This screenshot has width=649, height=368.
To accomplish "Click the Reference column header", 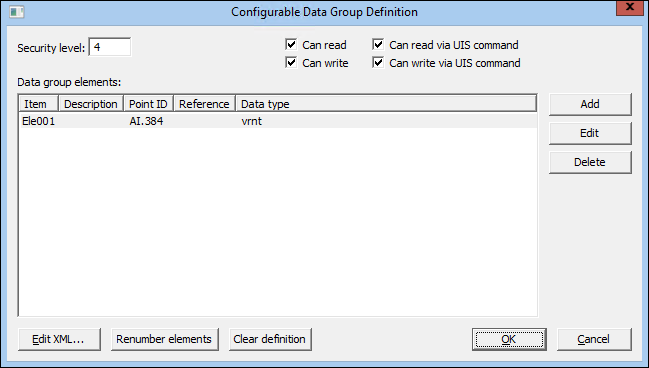I will pyautogui.click(x=204, y=103).
